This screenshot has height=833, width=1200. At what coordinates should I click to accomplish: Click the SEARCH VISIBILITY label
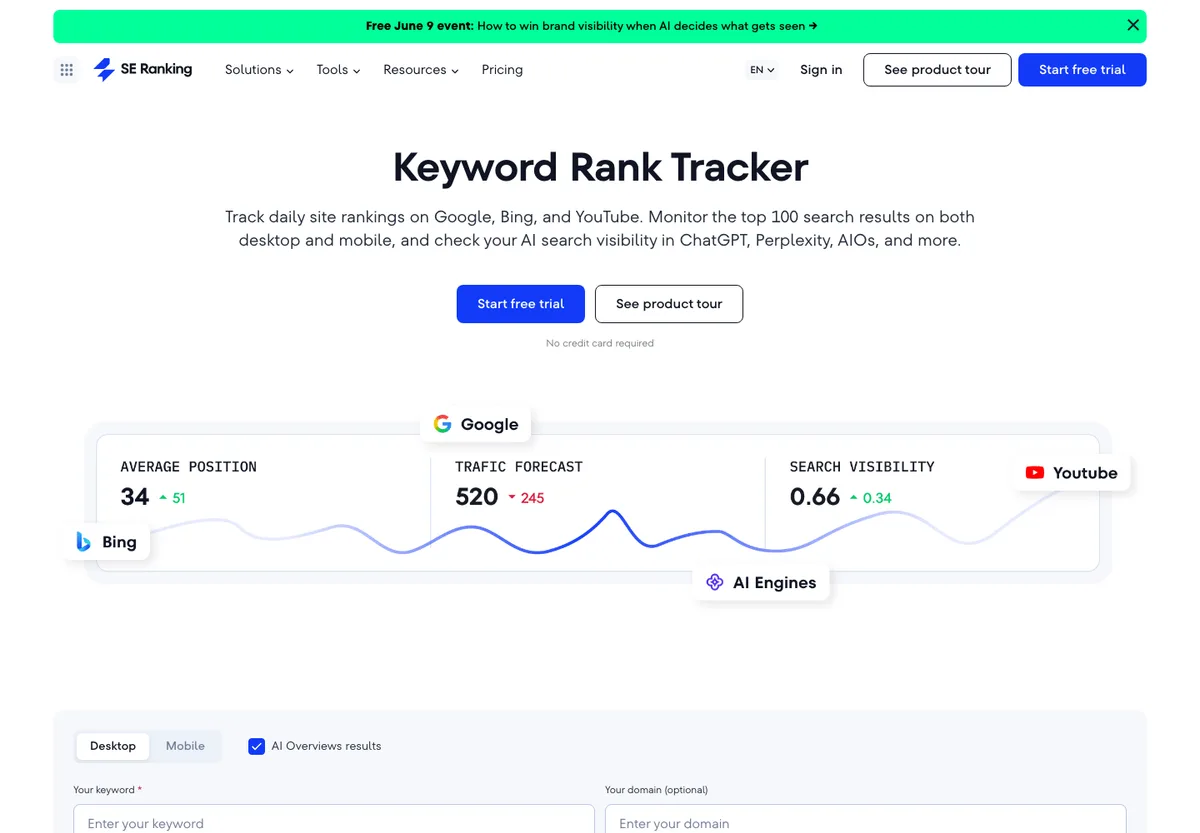point(862,467)
